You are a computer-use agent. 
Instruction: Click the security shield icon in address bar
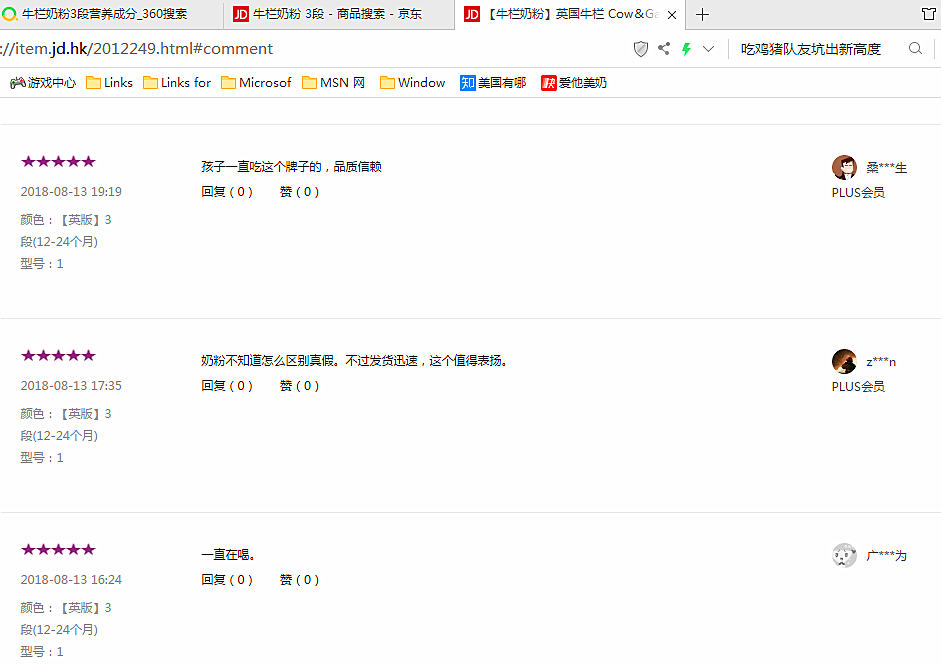point(642,49)
